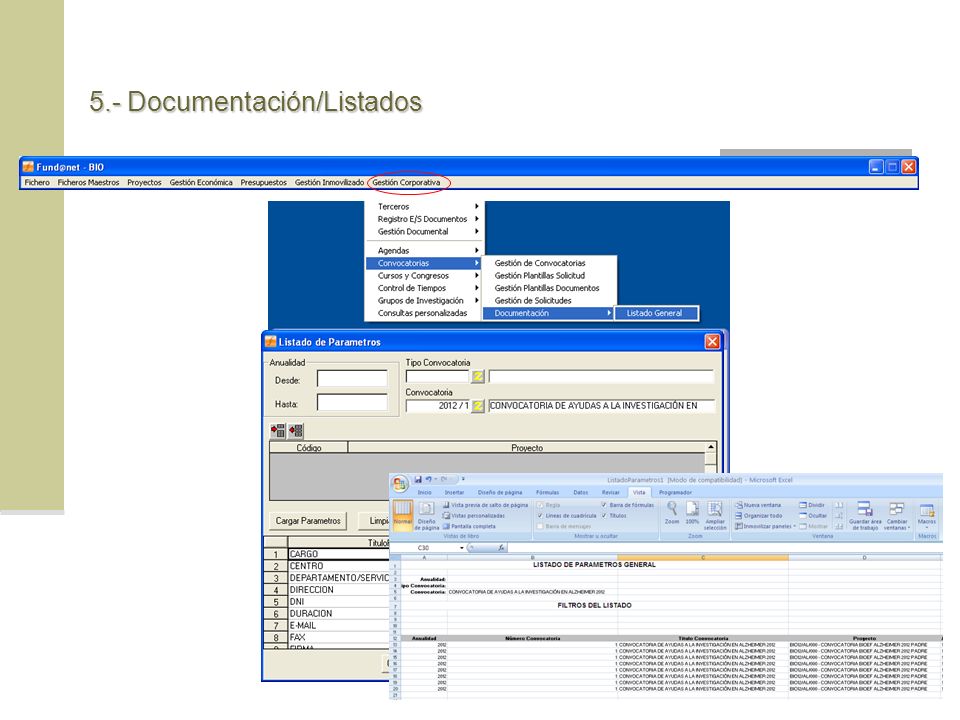Open the Gestión Corporativa menu
Image resolution: width=960 pixels, height=720 pixels.
pyautogui.click(x=406, y=182)
